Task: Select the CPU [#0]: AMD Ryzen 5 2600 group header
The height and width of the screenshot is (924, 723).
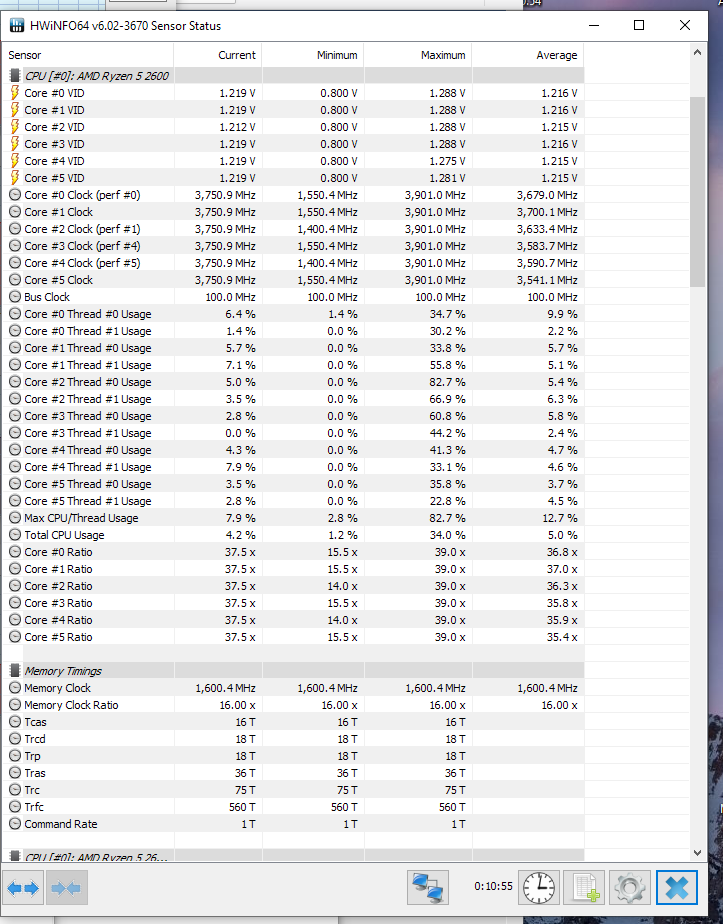Action: tap(293, 76)
